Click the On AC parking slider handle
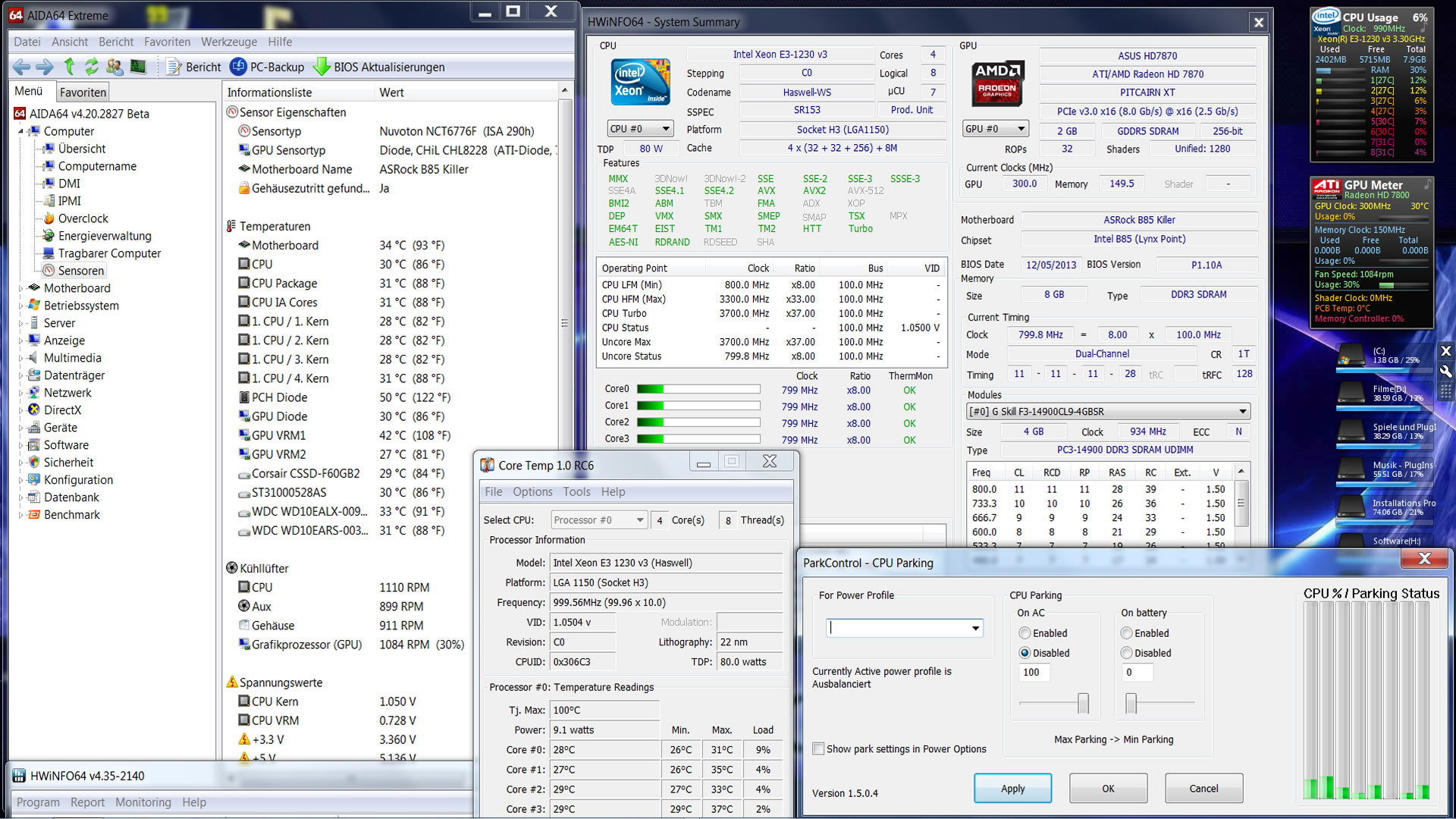This screenshot has width=1456, height=819. 1083,704
